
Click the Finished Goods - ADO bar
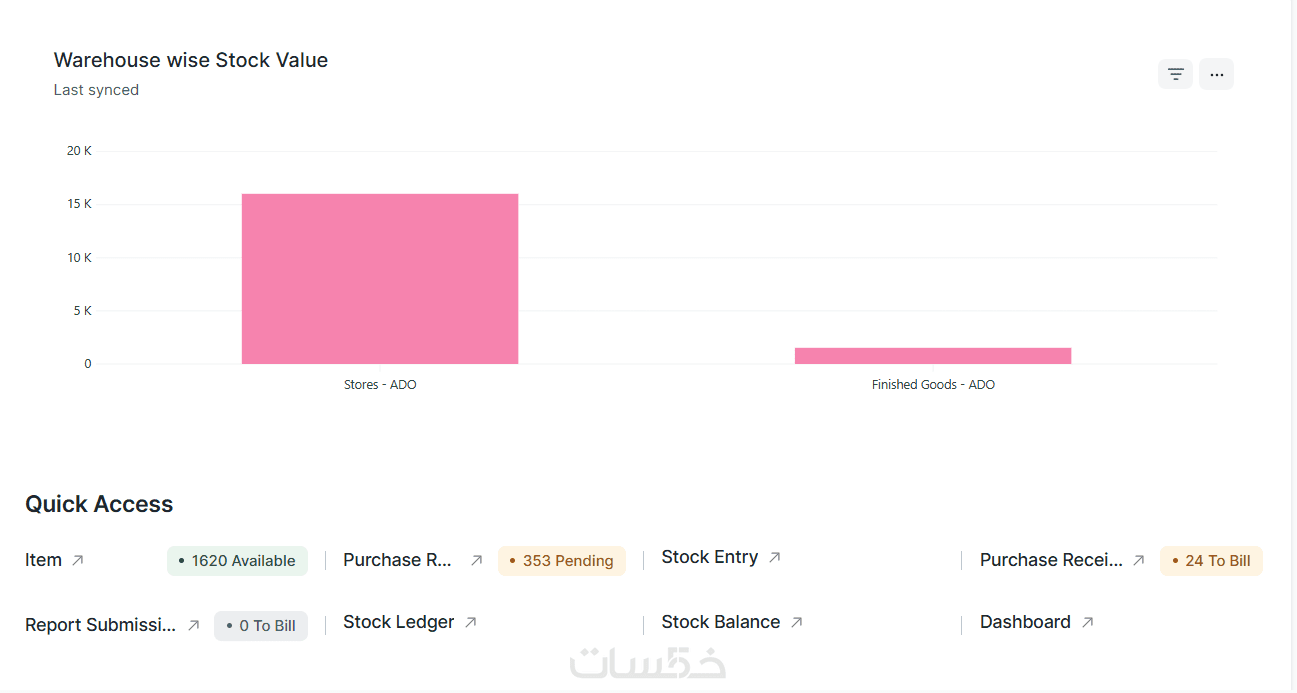tap(933, 356)
